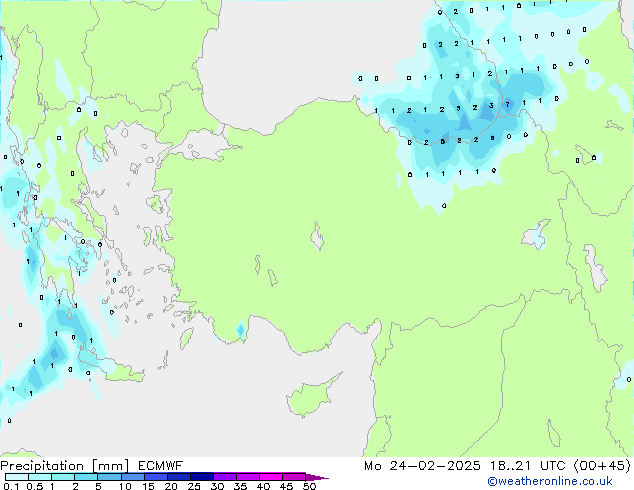Choose the 20–25 mm legend color swatch
Image resolution: width=634 pixels, height=490 pixels.
tap(178, 477)
